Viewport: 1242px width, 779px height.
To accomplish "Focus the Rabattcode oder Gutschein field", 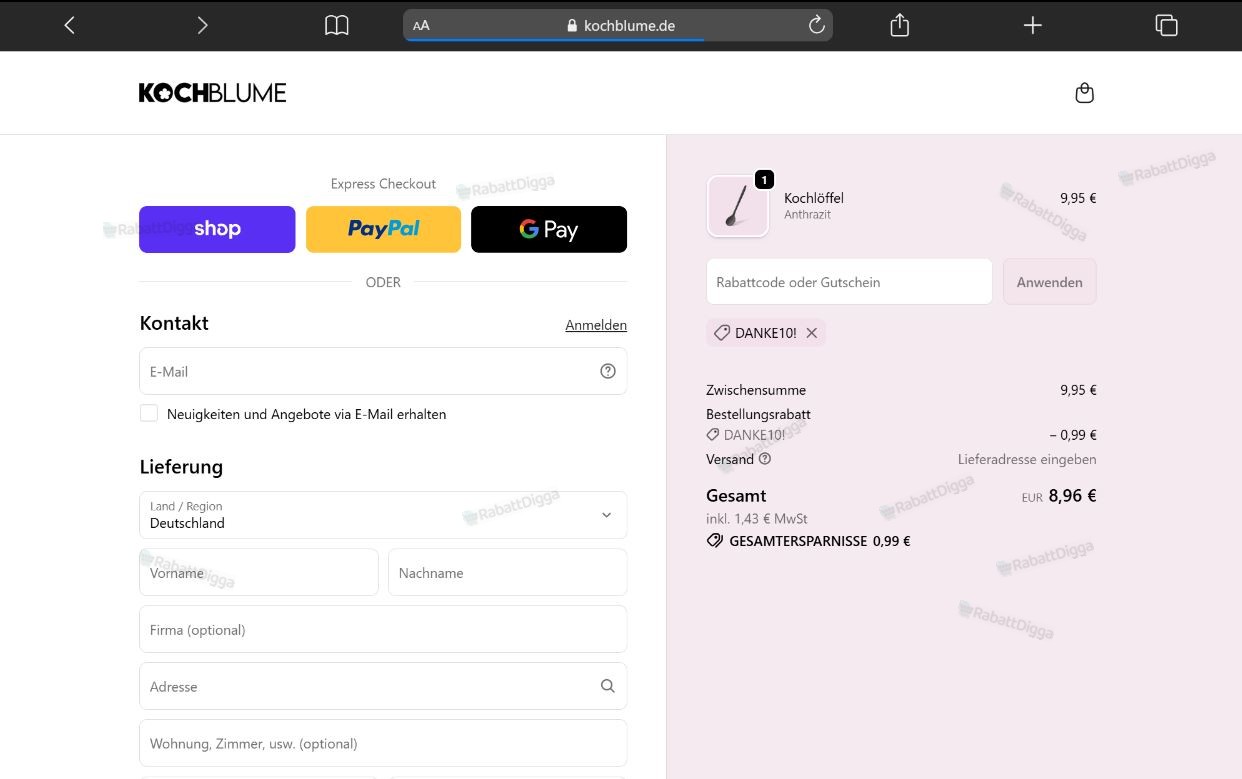I will pos(849,282).
